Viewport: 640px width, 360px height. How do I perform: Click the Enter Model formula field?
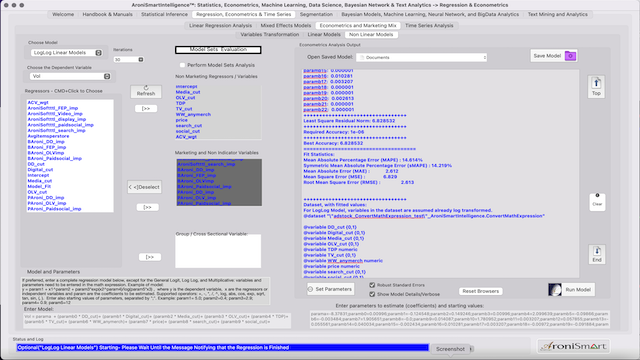[x=157, y=320]
